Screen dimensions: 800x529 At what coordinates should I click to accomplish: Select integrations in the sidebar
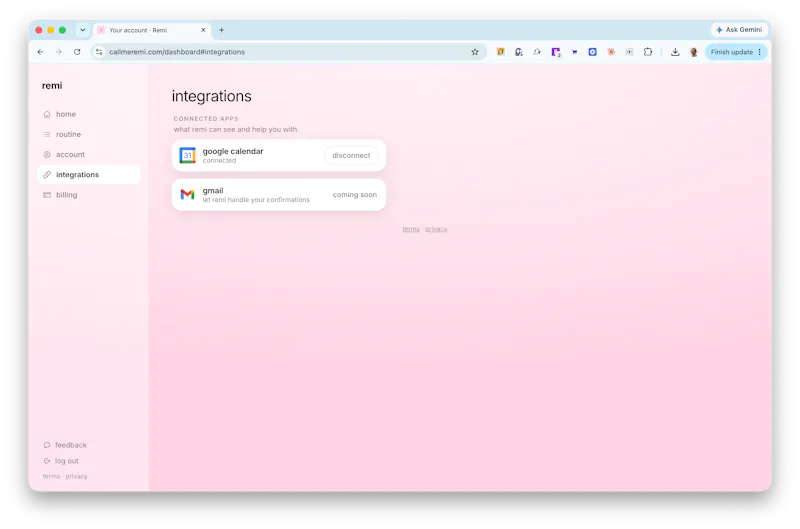[88, 174]
